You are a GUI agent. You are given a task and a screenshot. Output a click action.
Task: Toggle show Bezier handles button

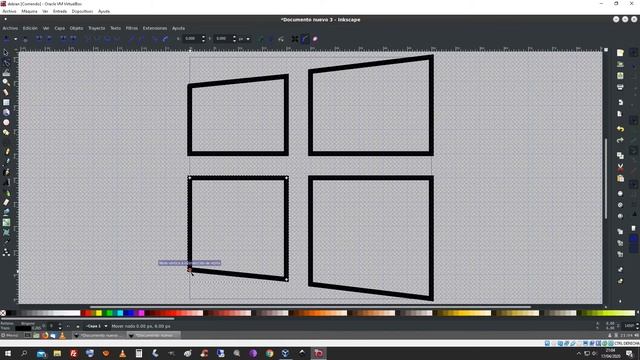(304, 39)
